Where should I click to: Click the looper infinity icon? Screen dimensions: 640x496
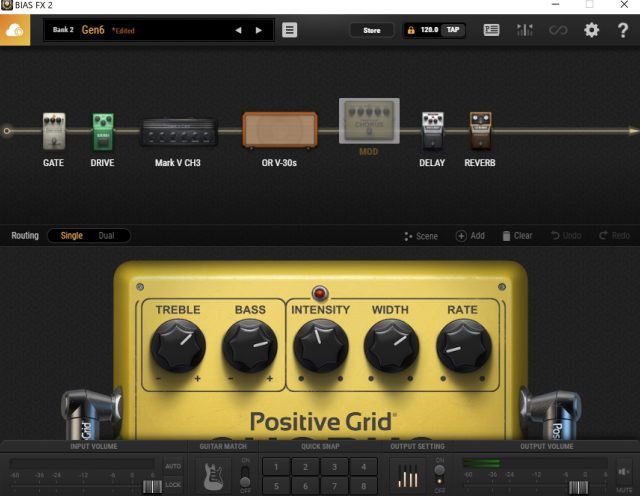[558, 30]
